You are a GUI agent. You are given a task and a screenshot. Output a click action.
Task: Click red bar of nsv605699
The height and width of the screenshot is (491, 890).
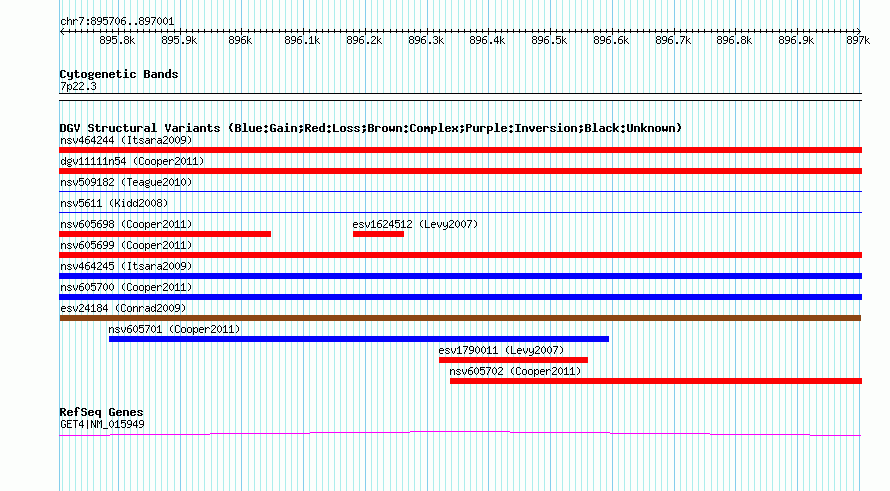pos(460,255)
